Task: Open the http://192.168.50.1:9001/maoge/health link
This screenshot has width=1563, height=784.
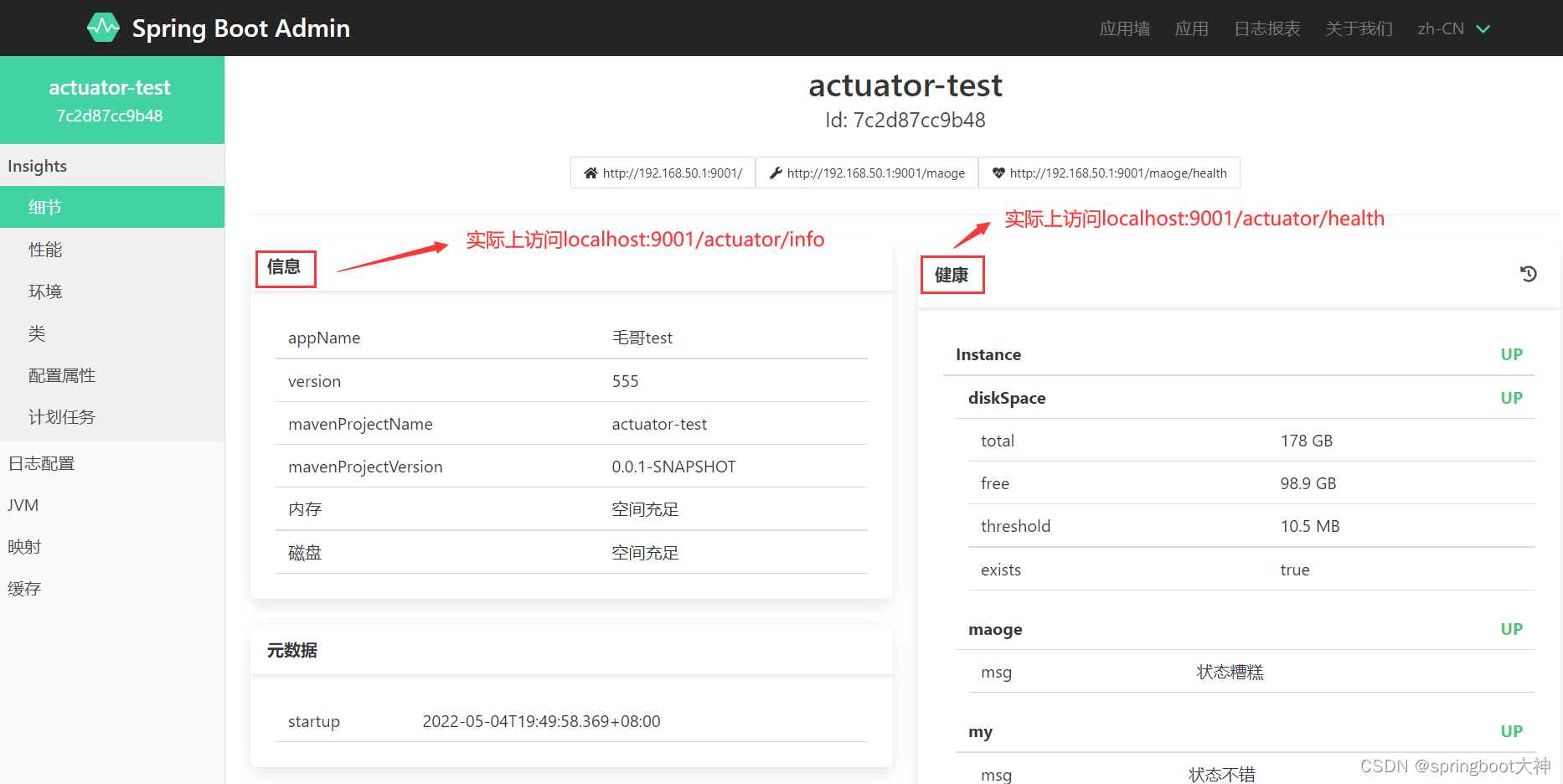Action: click(x=1109, y=173)
